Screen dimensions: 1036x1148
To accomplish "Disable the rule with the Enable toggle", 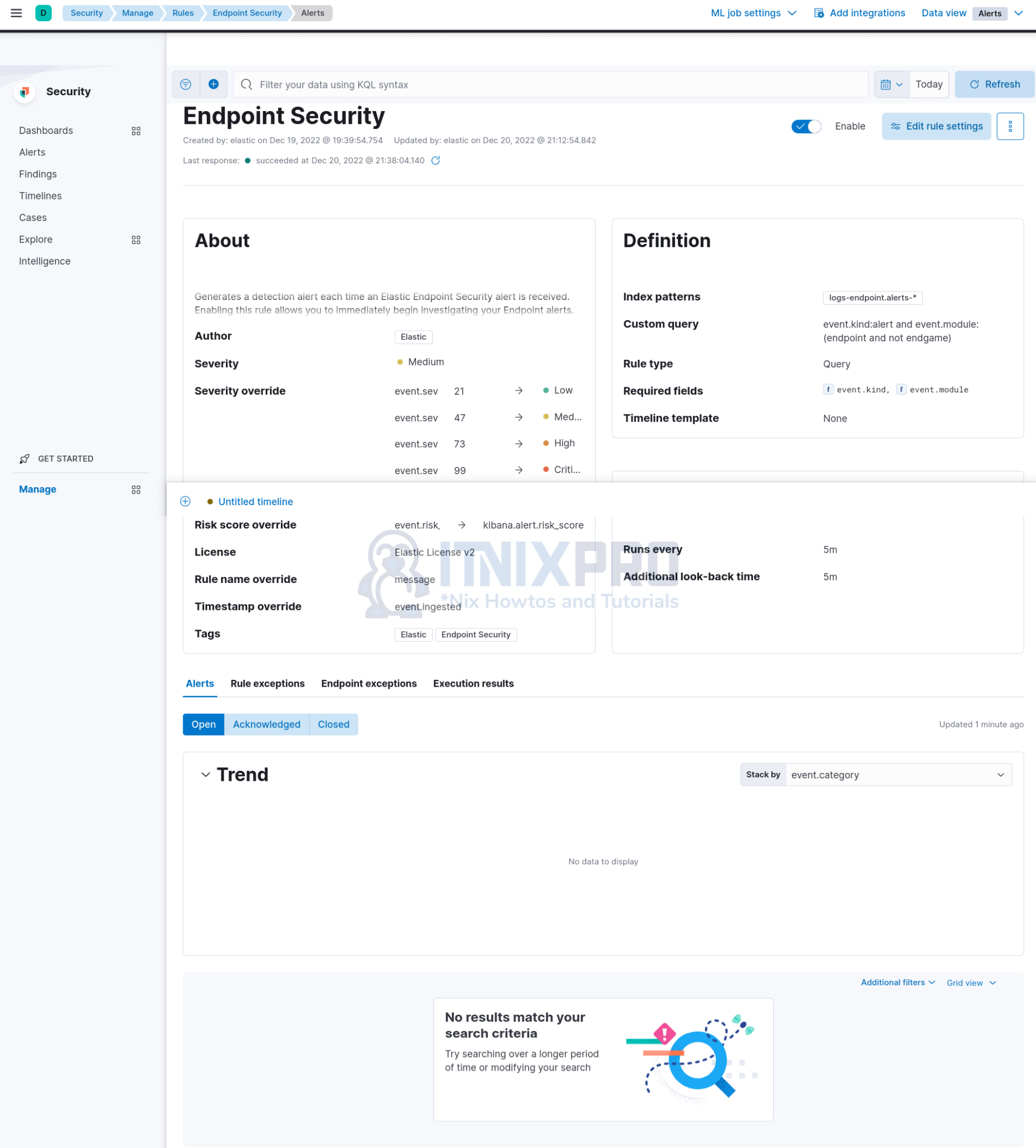I will coord(806,126).
